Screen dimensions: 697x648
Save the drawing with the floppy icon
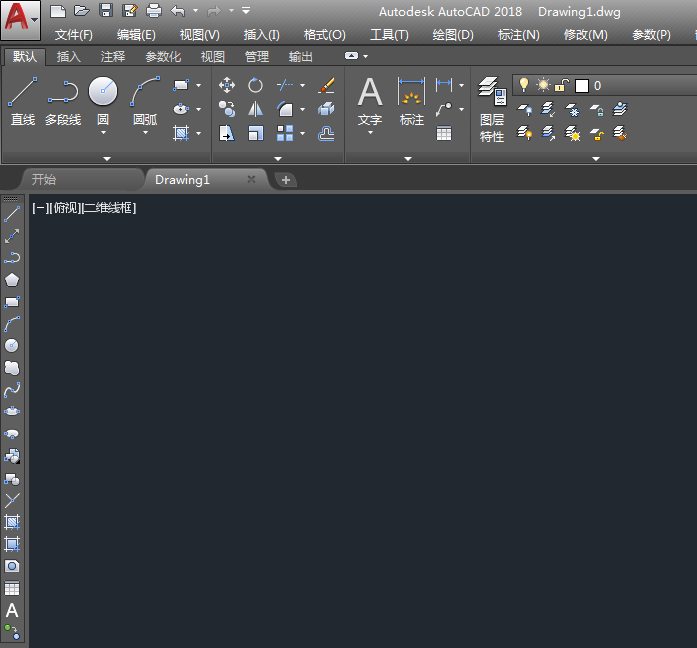coord(106,11)
